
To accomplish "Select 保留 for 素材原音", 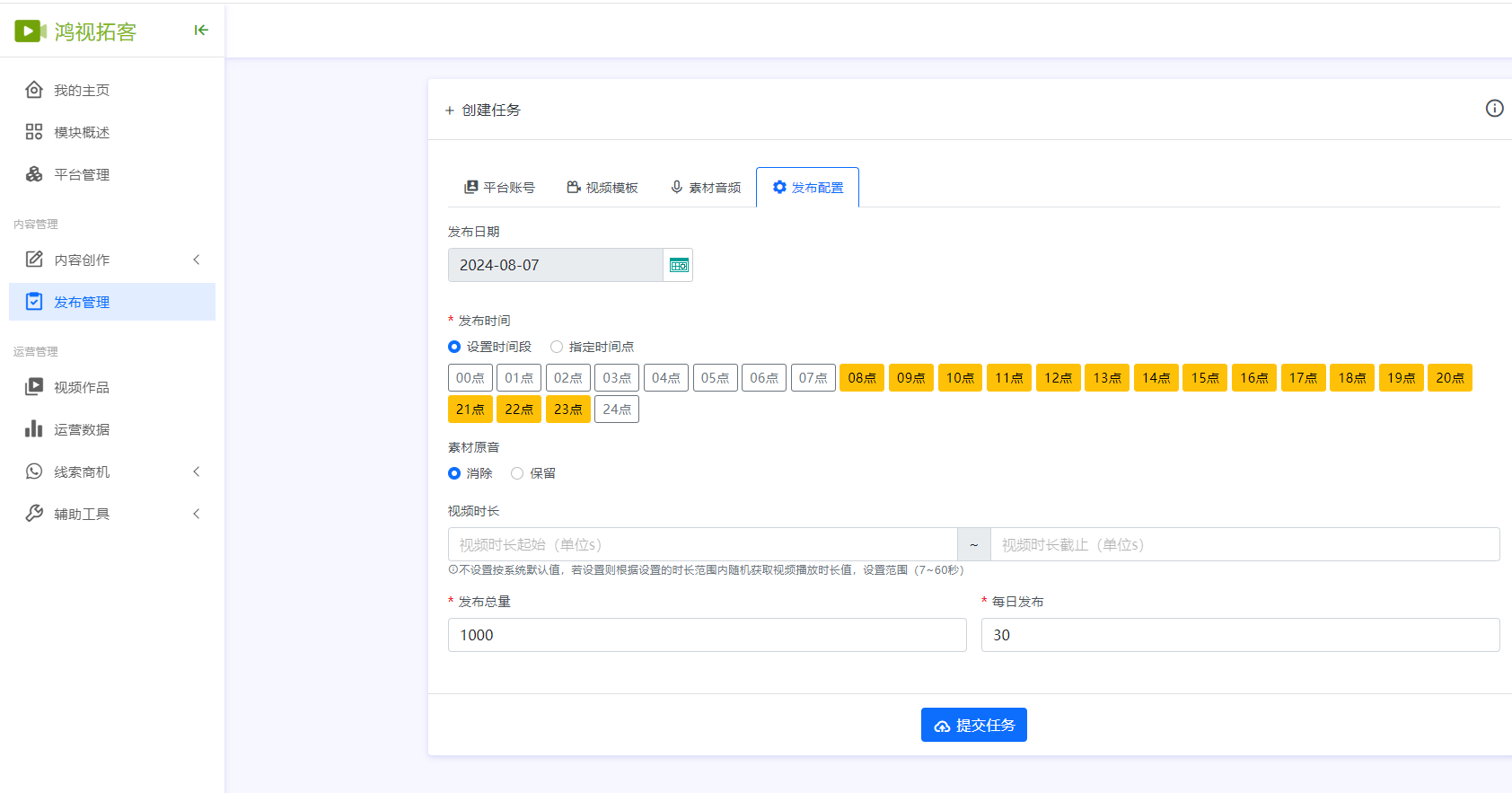I will pyautogui.click(x=517, y=473).
